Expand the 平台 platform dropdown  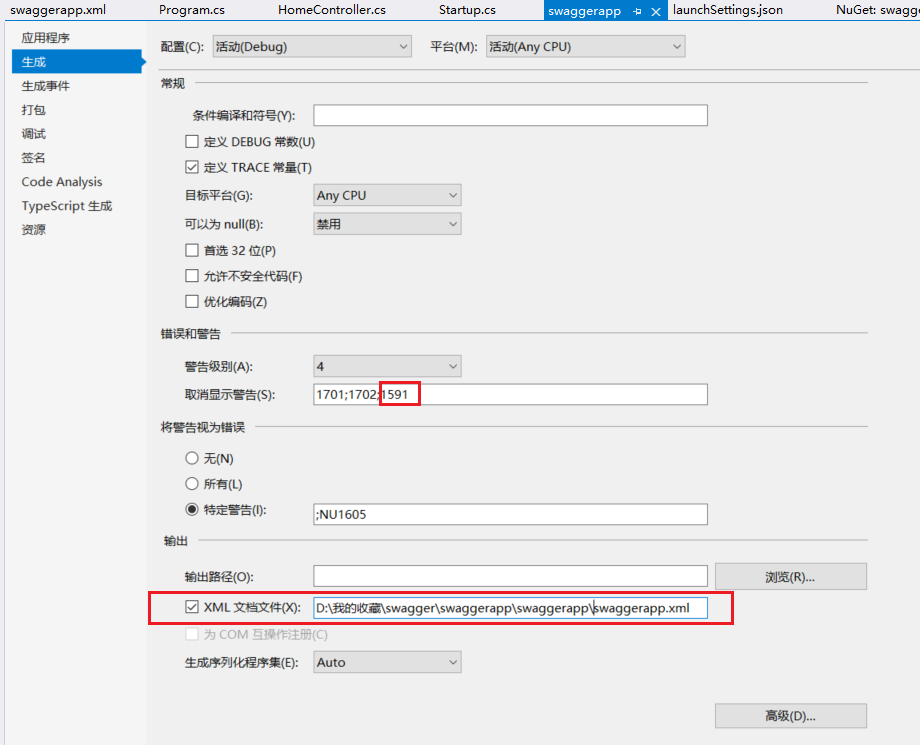tap(586, 47)
